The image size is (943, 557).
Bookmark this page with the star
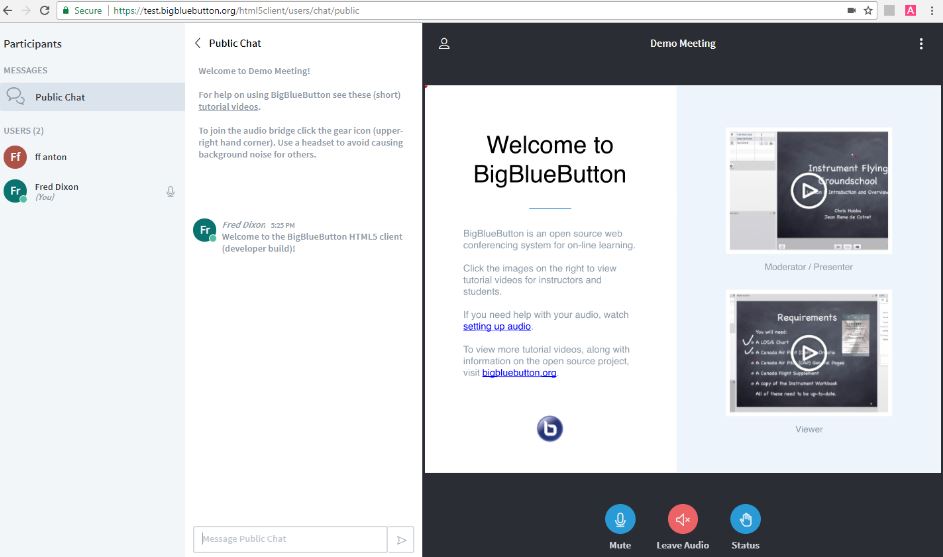pyautogui.click(x=868, y=10)
